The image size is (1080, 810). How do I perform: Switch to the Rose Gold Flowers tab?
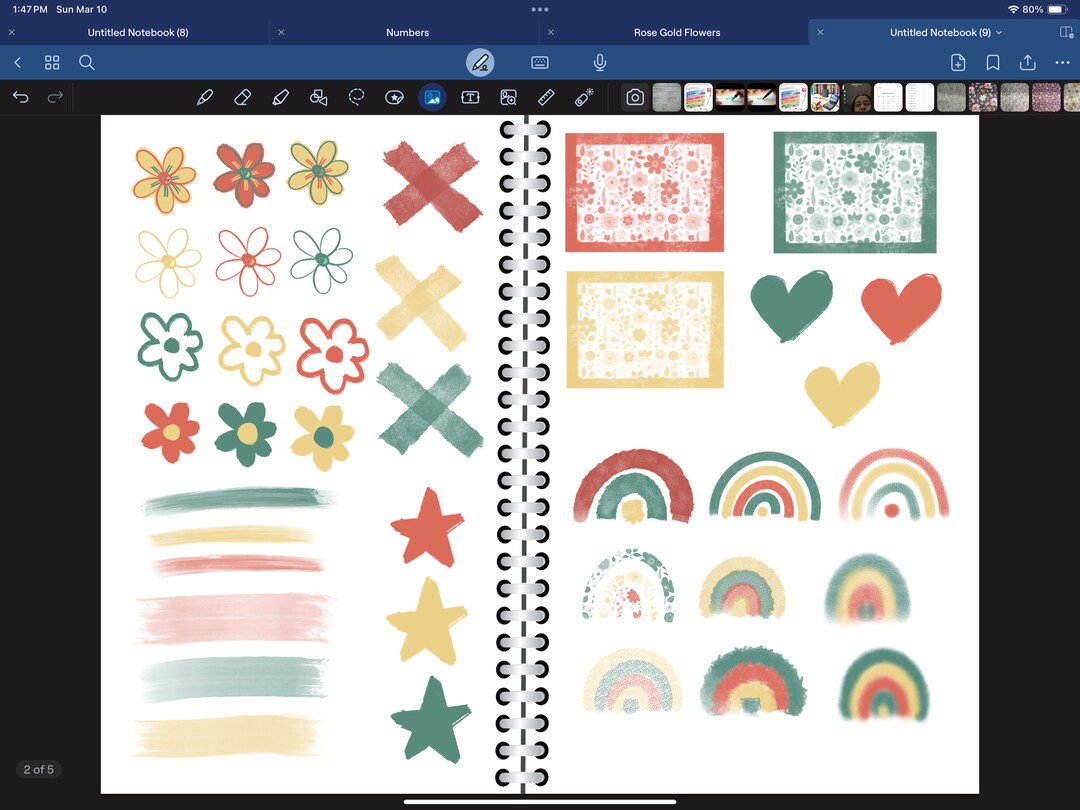[x=679, y=32]
